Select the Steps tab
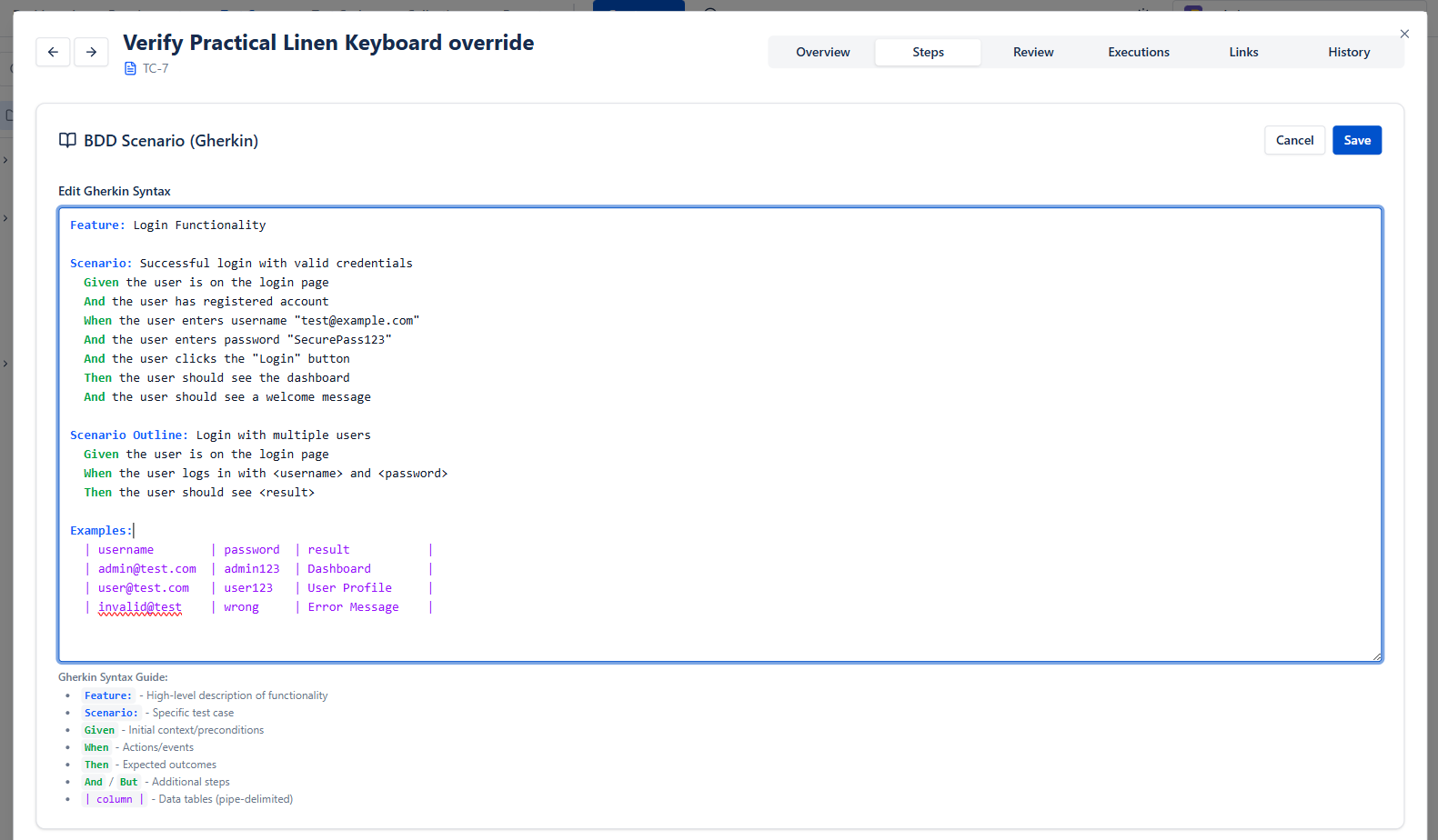Screen dimensions: 1438x840 tap(928, 53)
